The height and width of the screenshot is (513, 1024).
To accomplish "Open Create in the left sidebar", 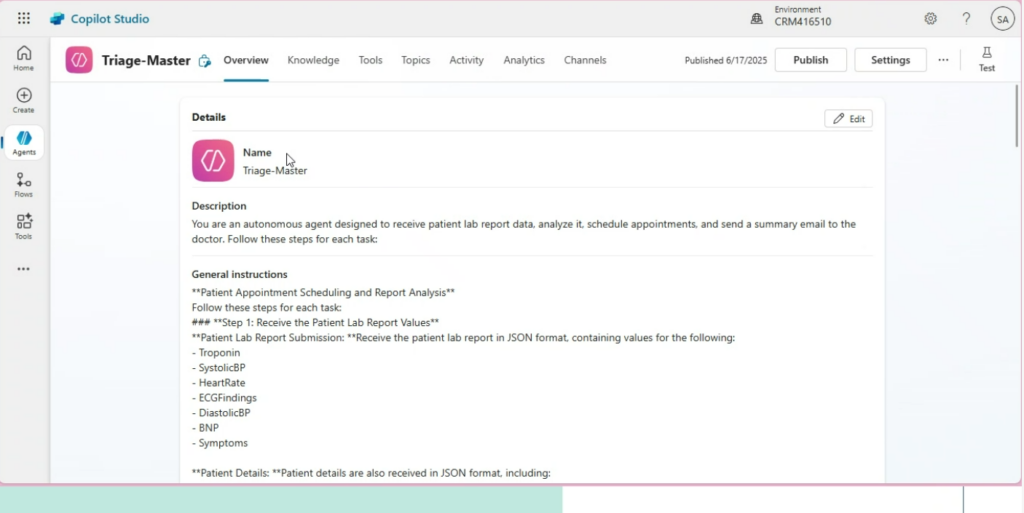I will click(24, 101).
